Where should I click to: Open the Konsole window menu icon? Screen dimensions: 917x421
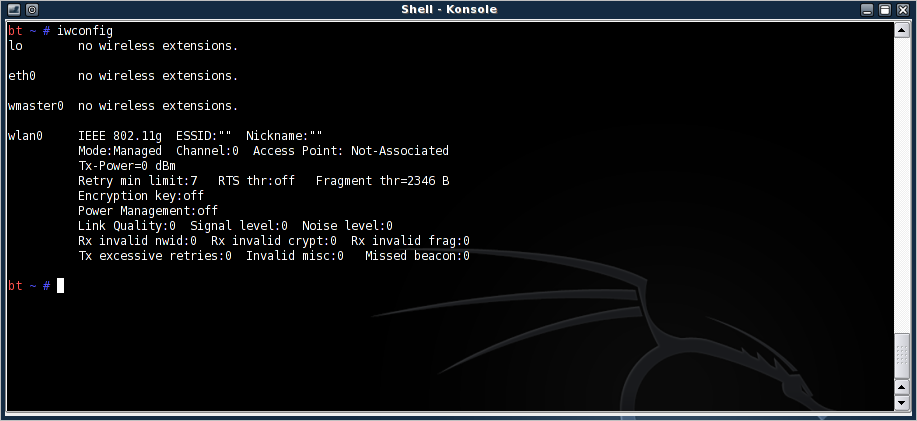[14, 9]
